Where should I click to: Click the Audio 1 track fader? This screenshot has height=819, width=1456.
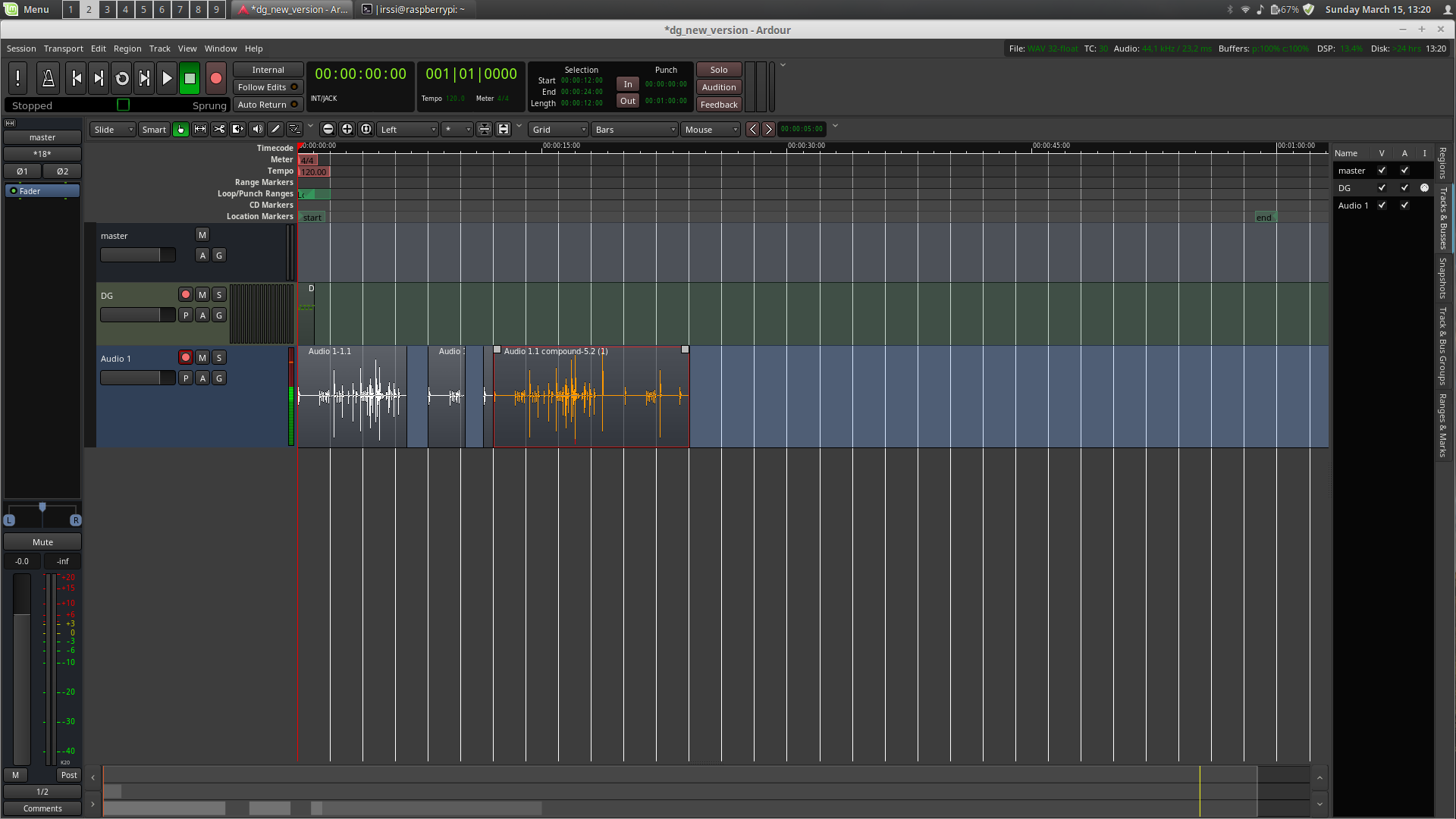pos(137,378)
